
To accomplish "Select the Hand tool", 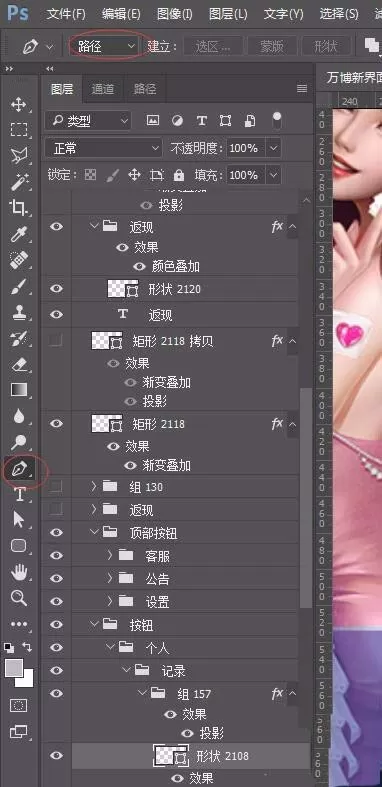I will tap(19, 572).
